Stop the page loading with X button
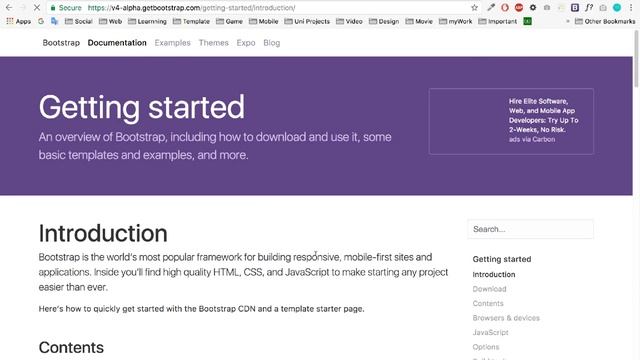This screenshot has width=640, height=360. click(x=37, y=7)
